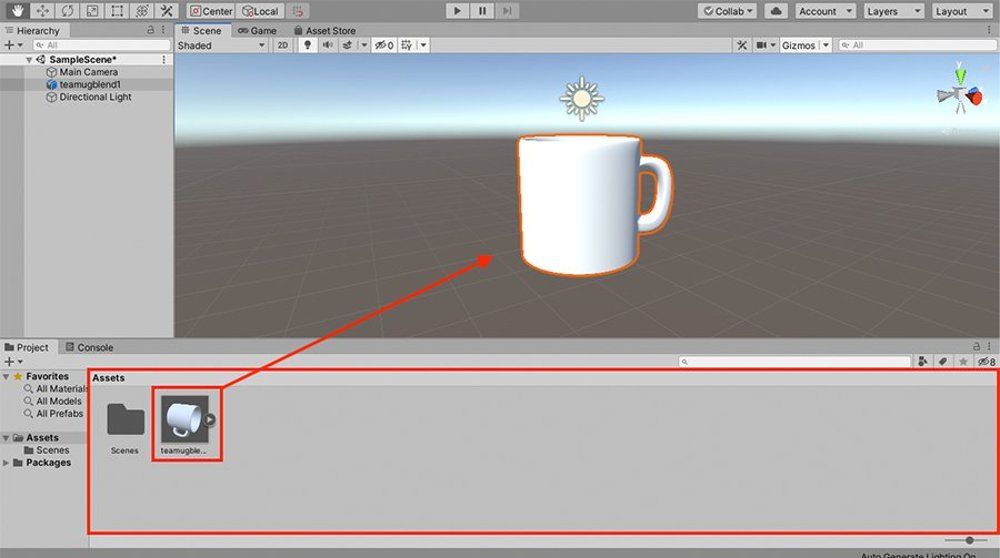Viewport: 1000px width, 558px height.
Task: Adjust the asset icon size slider
Action: coord(969,540)
